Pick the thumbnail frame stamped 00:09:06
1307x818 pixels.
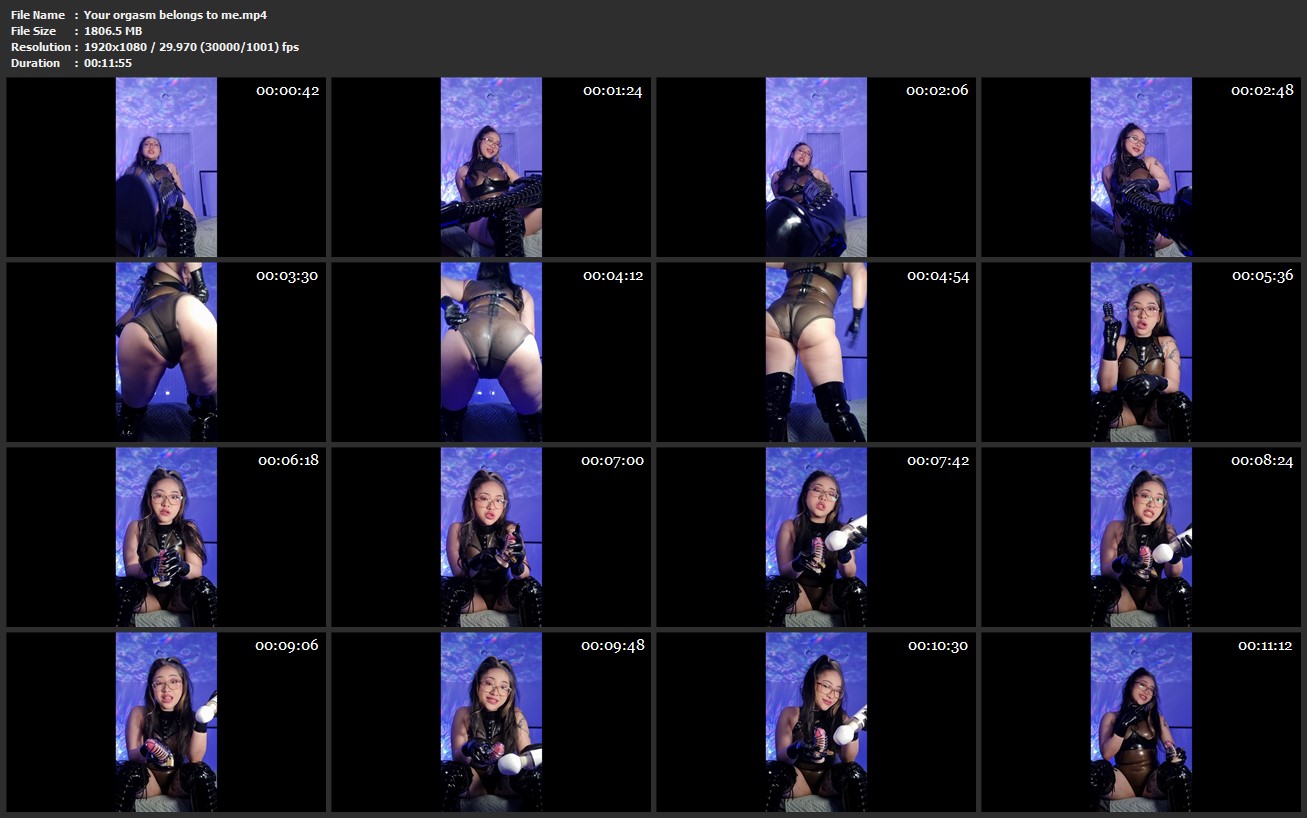pos(166,722)
